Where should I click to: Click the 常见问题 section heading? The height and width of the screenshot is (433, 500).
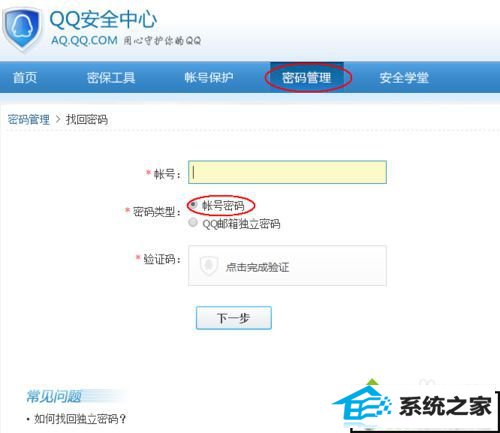click(54, 396)
